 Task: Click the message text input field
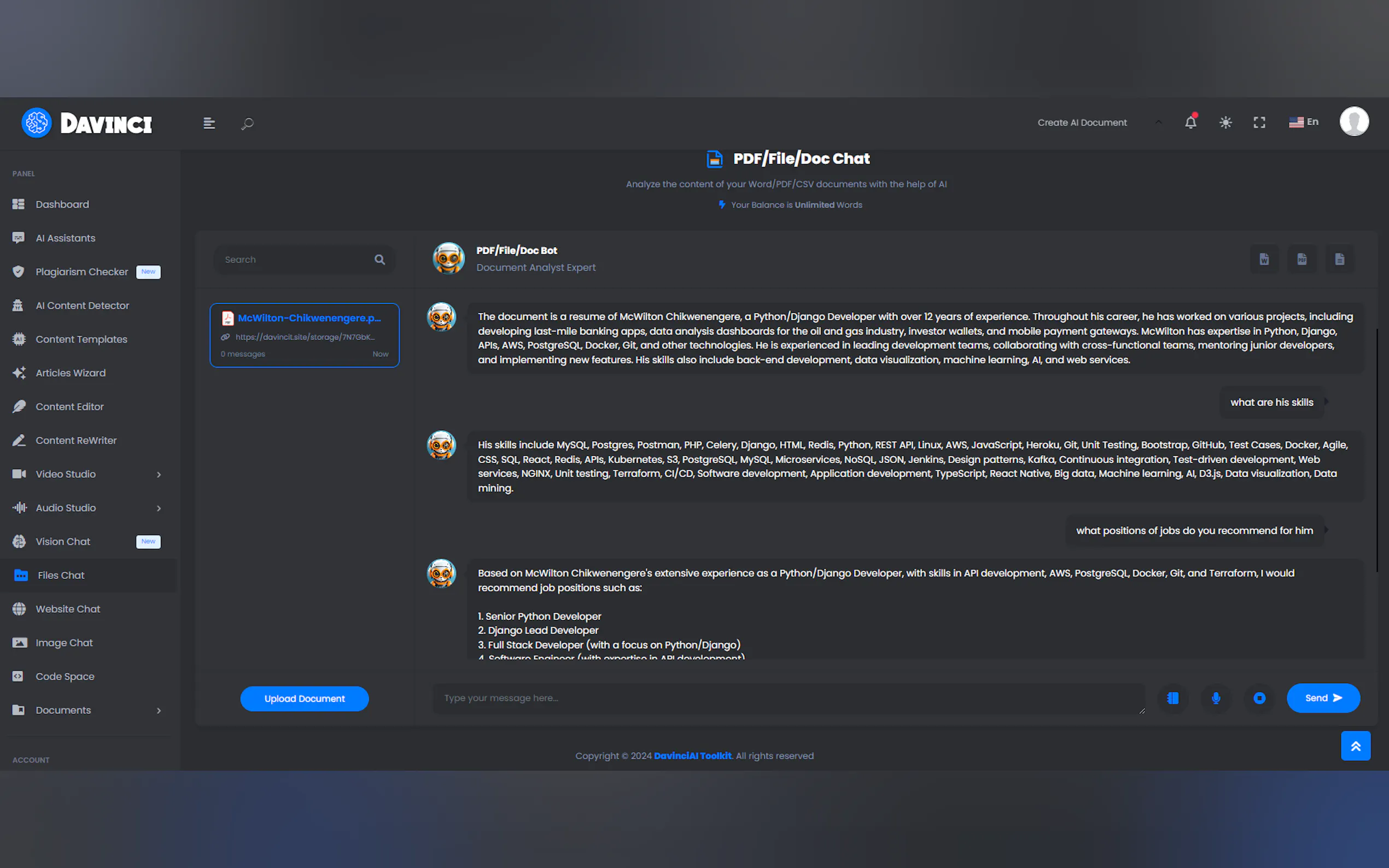(789, 698)
